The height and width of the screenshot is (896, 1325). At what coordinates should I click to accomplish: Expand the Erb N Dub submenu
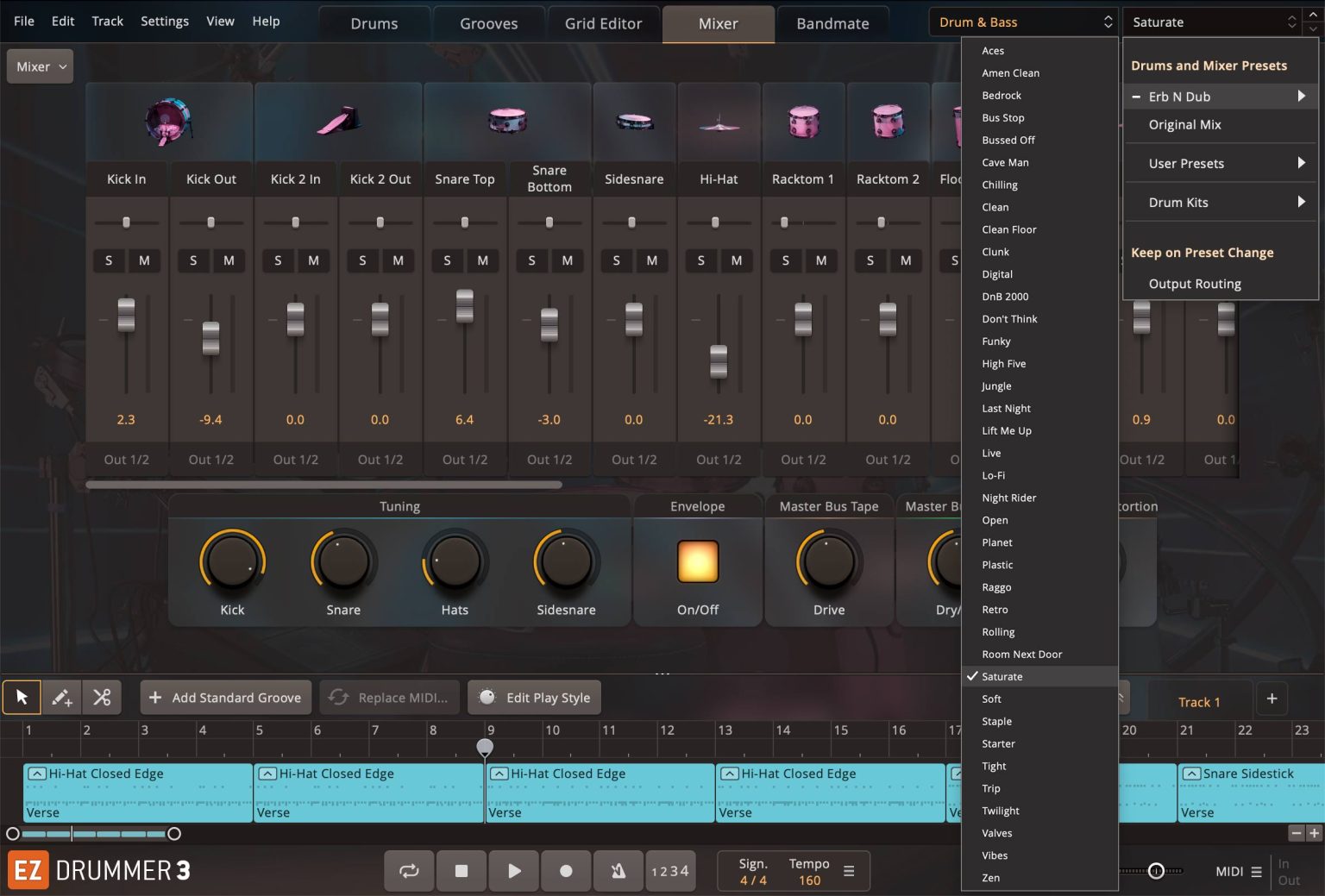pos(1221,97)
